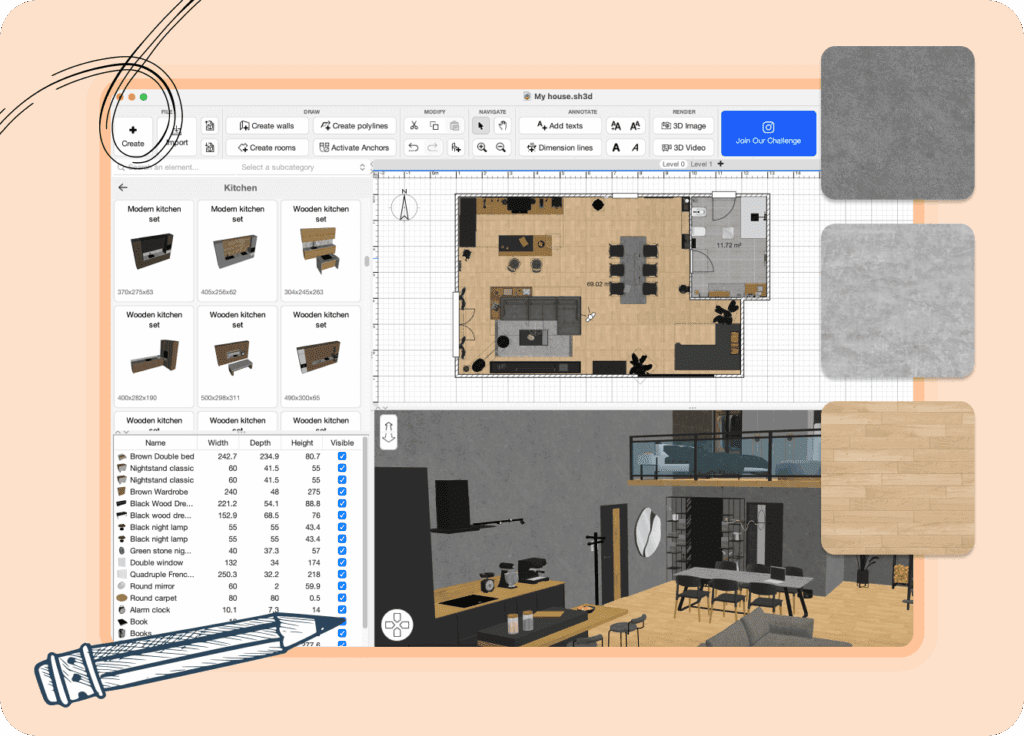Click the zoom out magnifier
This screenshot has width=1024, height=736.
[x=502, y=148]
